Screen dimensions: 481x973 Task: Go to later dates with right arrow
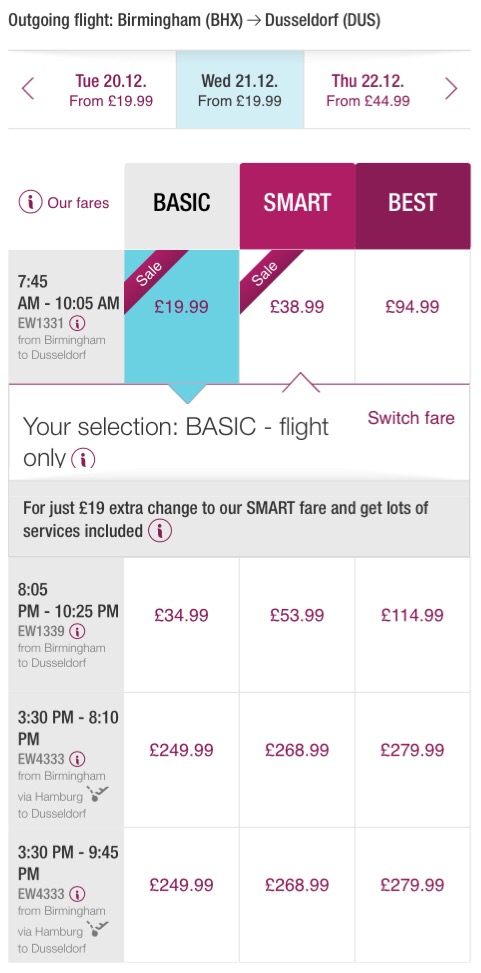coord(451,89)
